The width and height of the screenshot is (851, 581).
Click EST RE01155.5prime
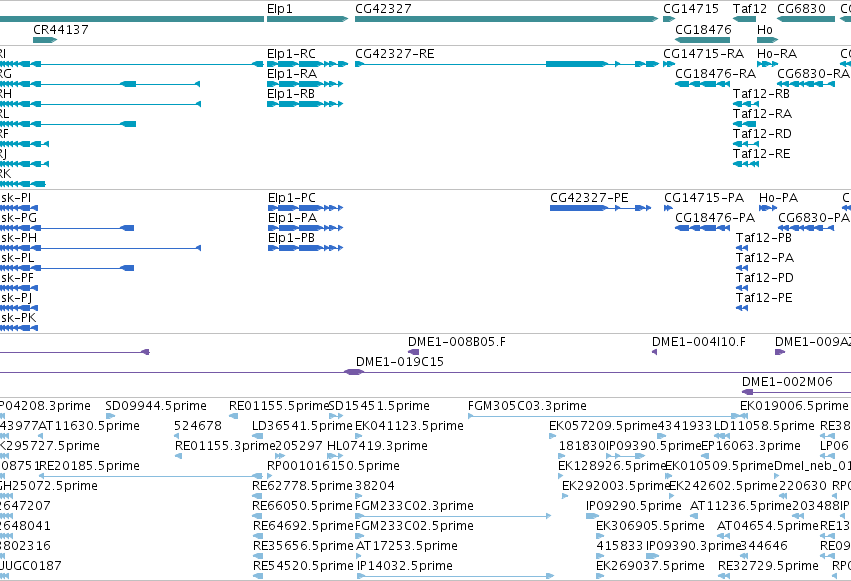(x=233, y=416)
